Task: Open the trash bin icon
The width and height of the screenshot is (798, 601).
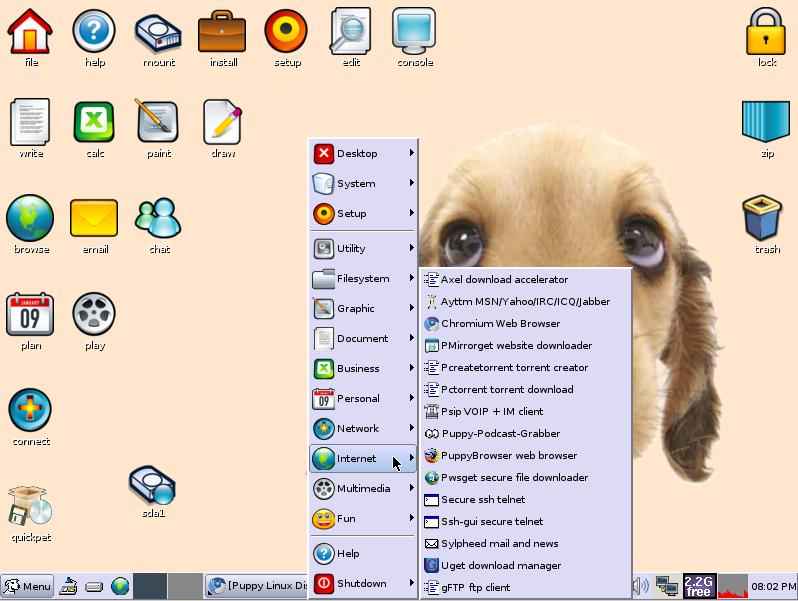Action: point(762,218)
